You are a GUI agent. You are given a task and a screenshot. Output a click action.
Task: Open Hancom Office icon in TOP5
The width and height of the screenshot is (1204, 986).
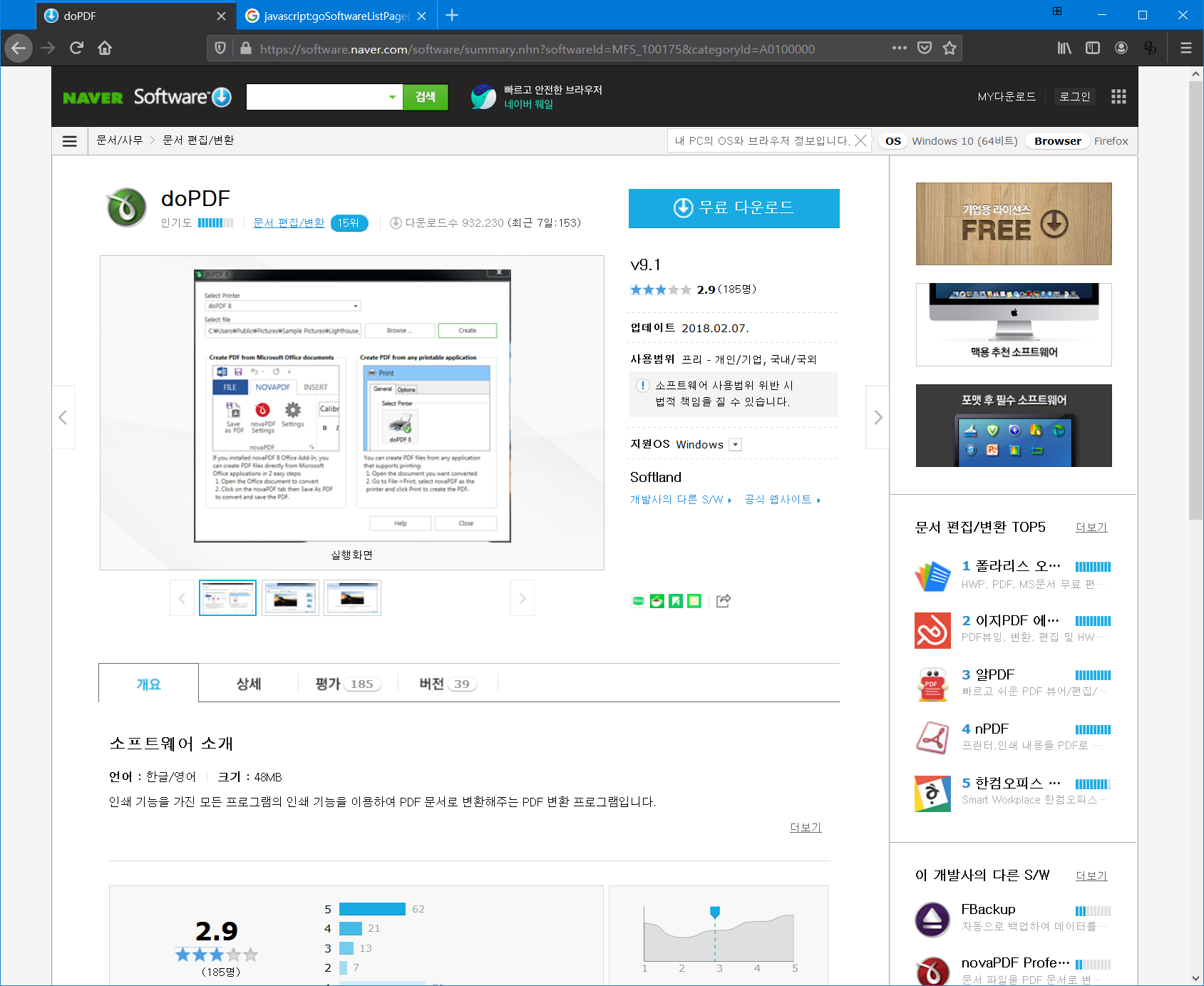(x=932, y=794)
